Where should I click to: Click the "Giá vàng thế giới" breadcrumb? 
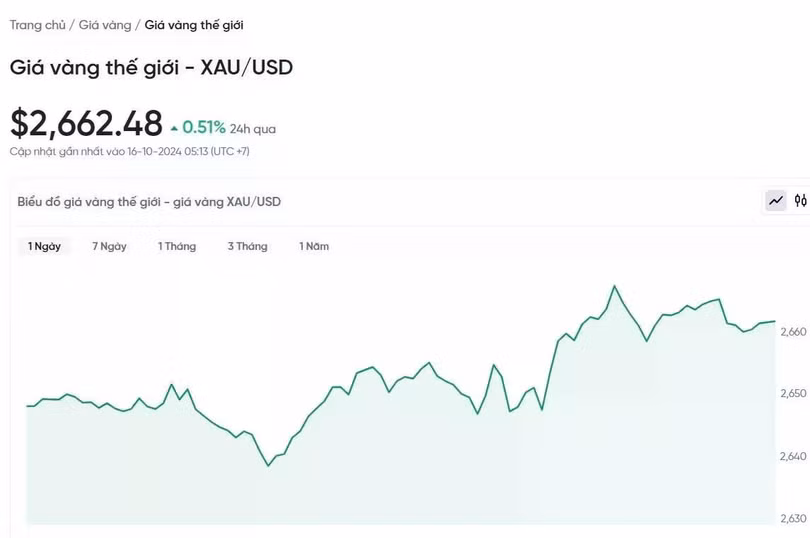pyautogui.click(x=194, y=24)
